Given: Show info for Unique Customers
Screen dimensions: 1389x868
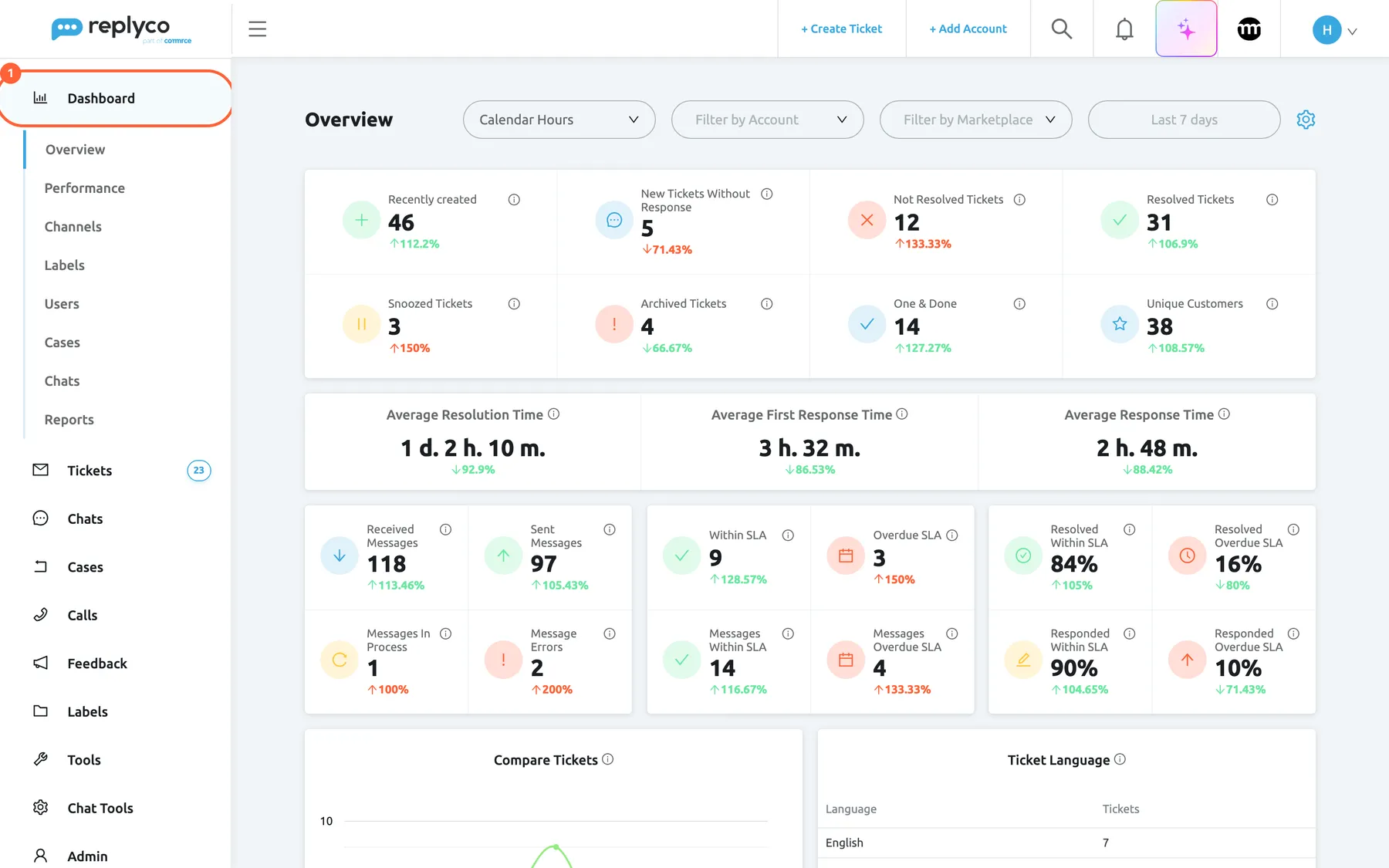Looking at the screenshot, I should [1272, 304].
